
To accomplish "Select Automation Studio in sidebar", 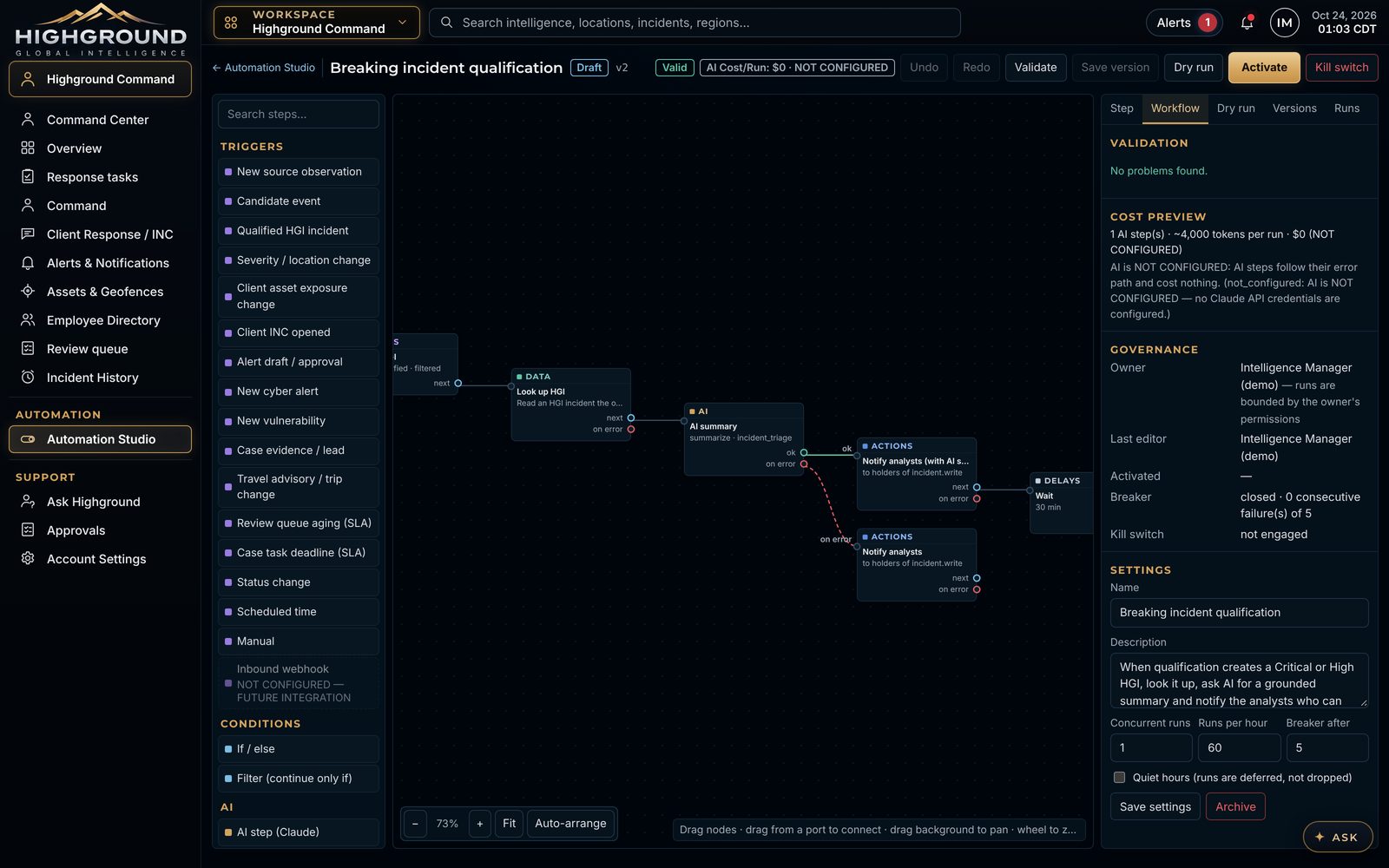I will coord(100,439).
